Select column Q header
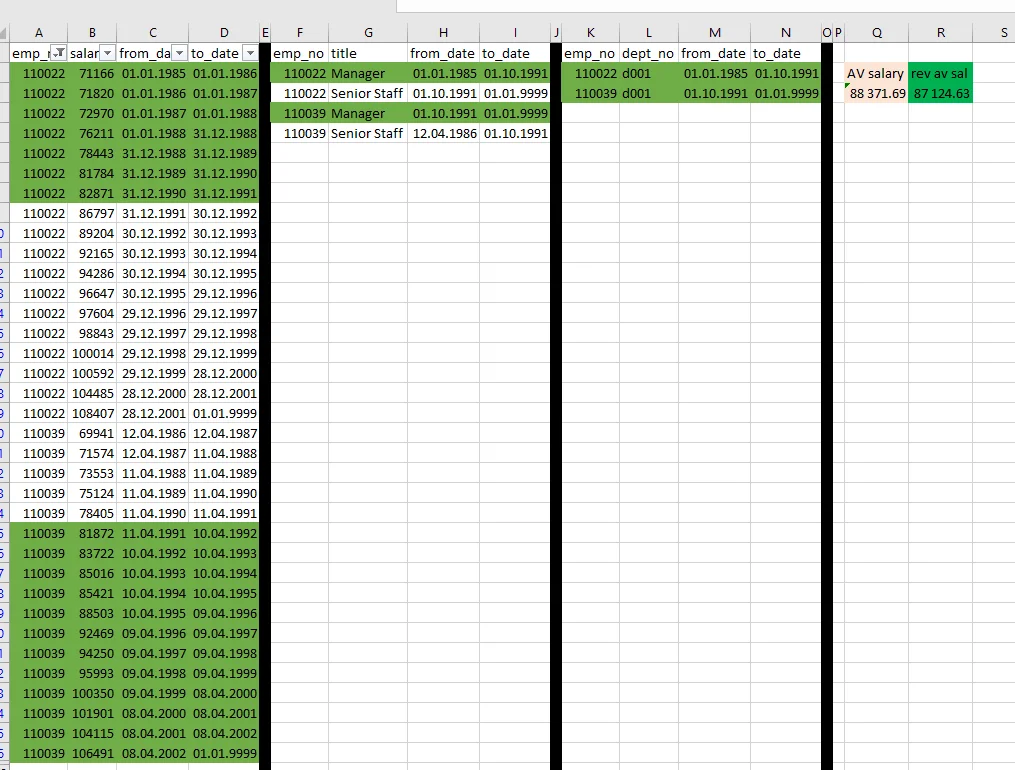 876,33
